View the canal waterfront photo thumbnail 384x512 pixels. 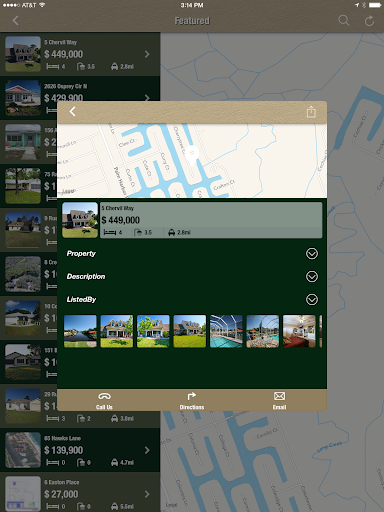click(80, 331)
